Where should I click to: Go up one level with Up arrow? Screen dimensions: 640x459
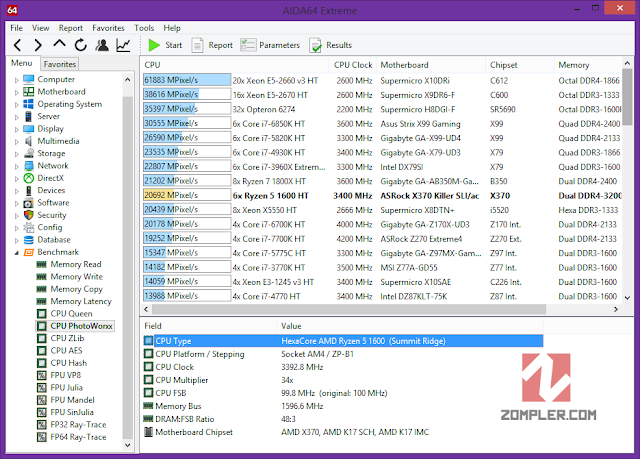point(59,44)
